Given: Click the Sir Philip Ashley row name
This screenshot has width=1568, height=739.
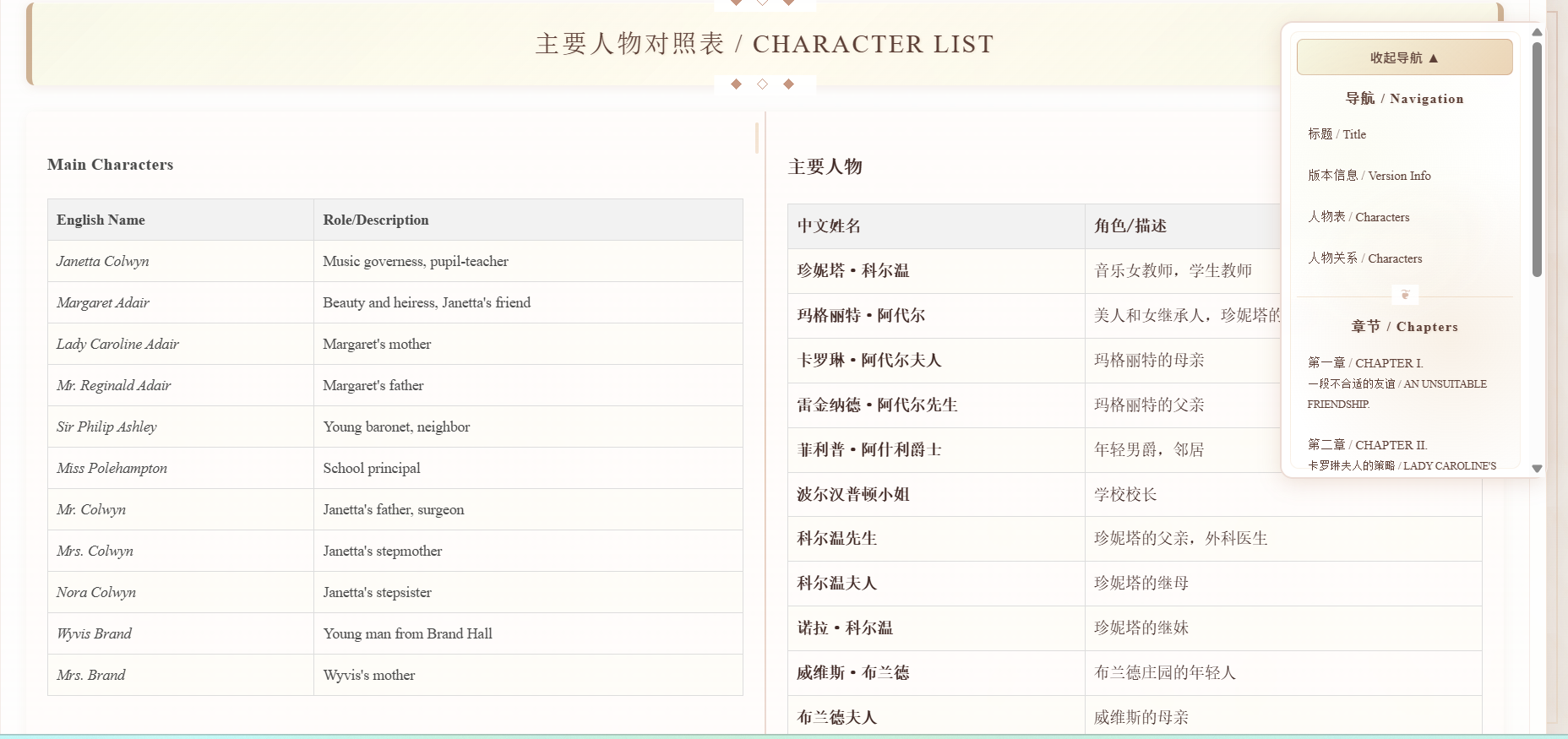Looking at the screenshot, I should point(106,427).
